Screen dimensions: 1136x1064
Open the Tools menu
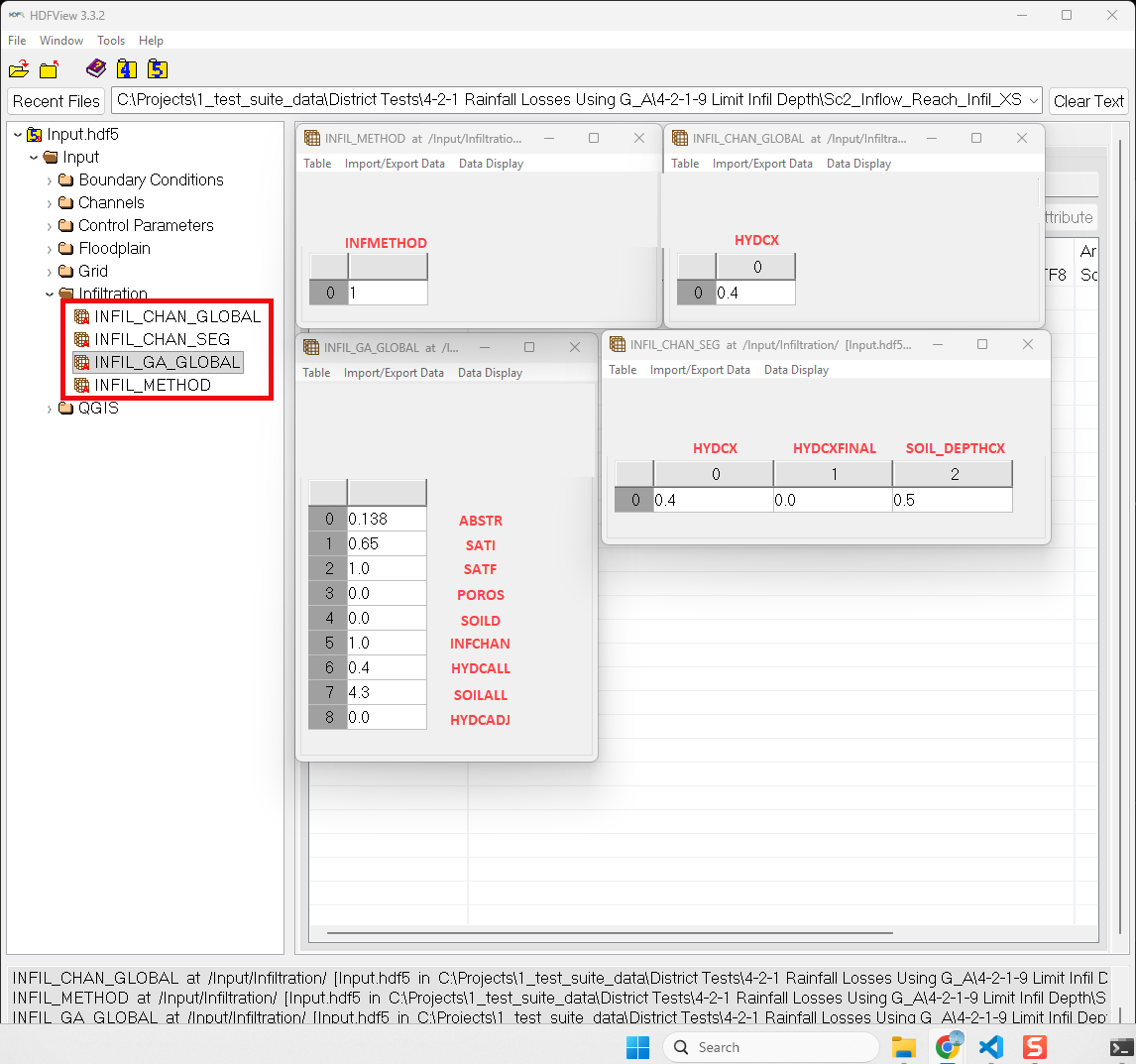pyautogui.click(x=111, y=41)
